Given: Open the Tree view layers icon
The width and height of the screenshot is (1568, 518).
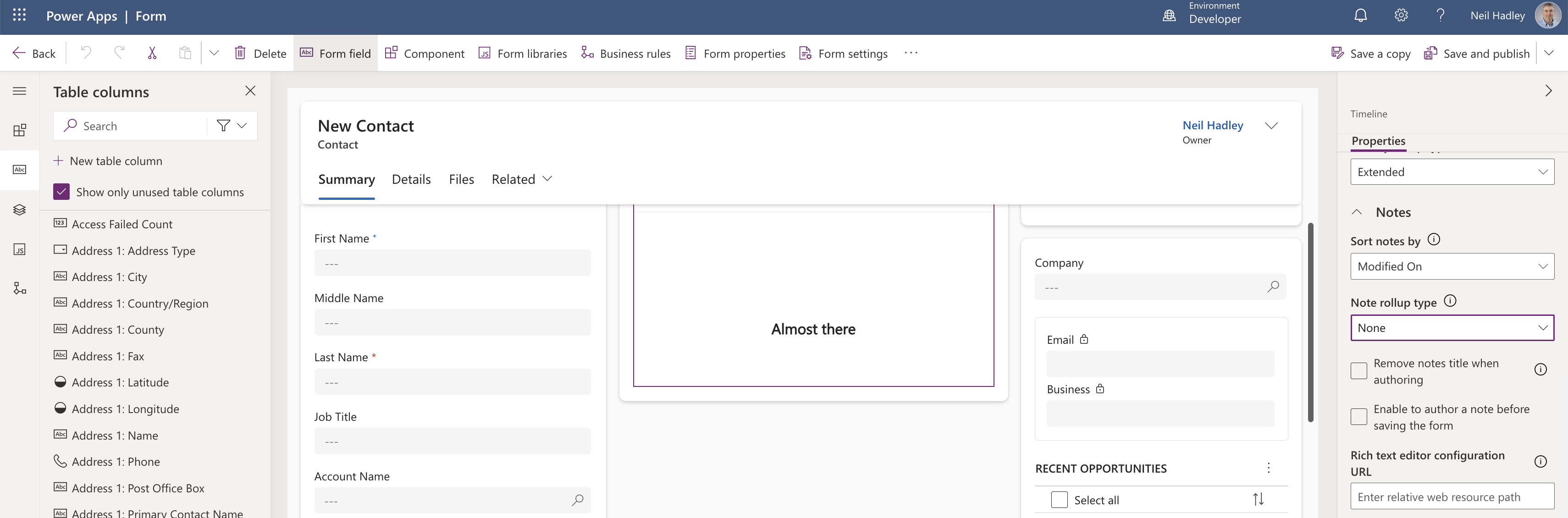Looking at the screenshot, I should click(x=19, y=209).
